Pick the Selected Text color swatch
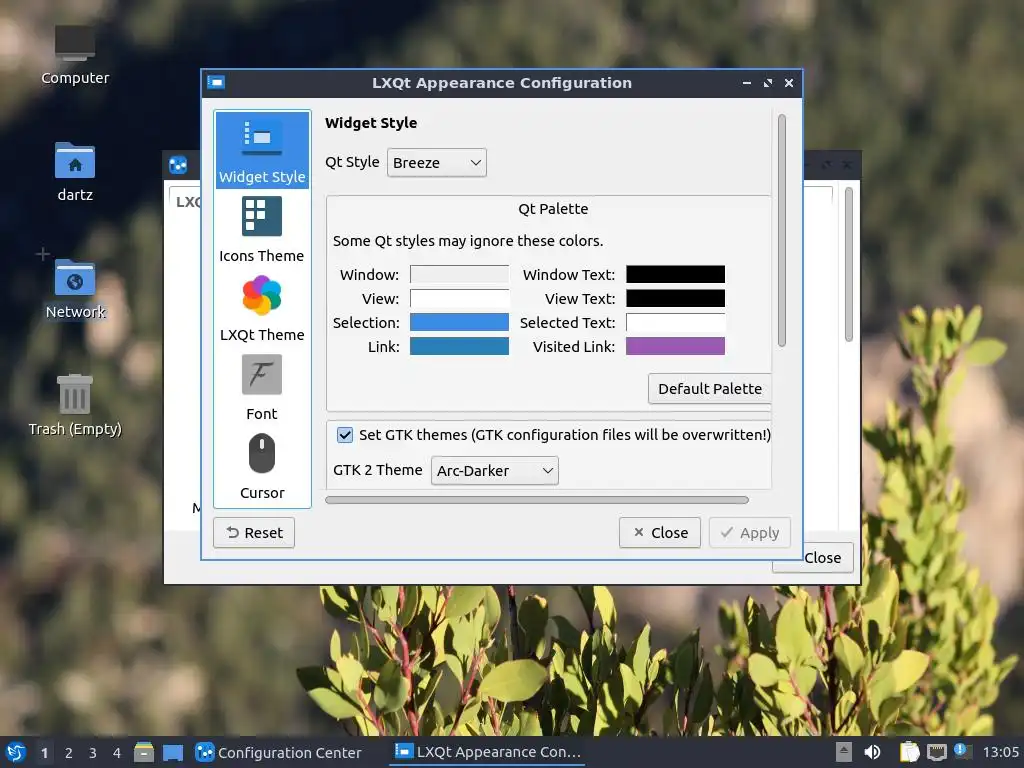 point(675,323)
